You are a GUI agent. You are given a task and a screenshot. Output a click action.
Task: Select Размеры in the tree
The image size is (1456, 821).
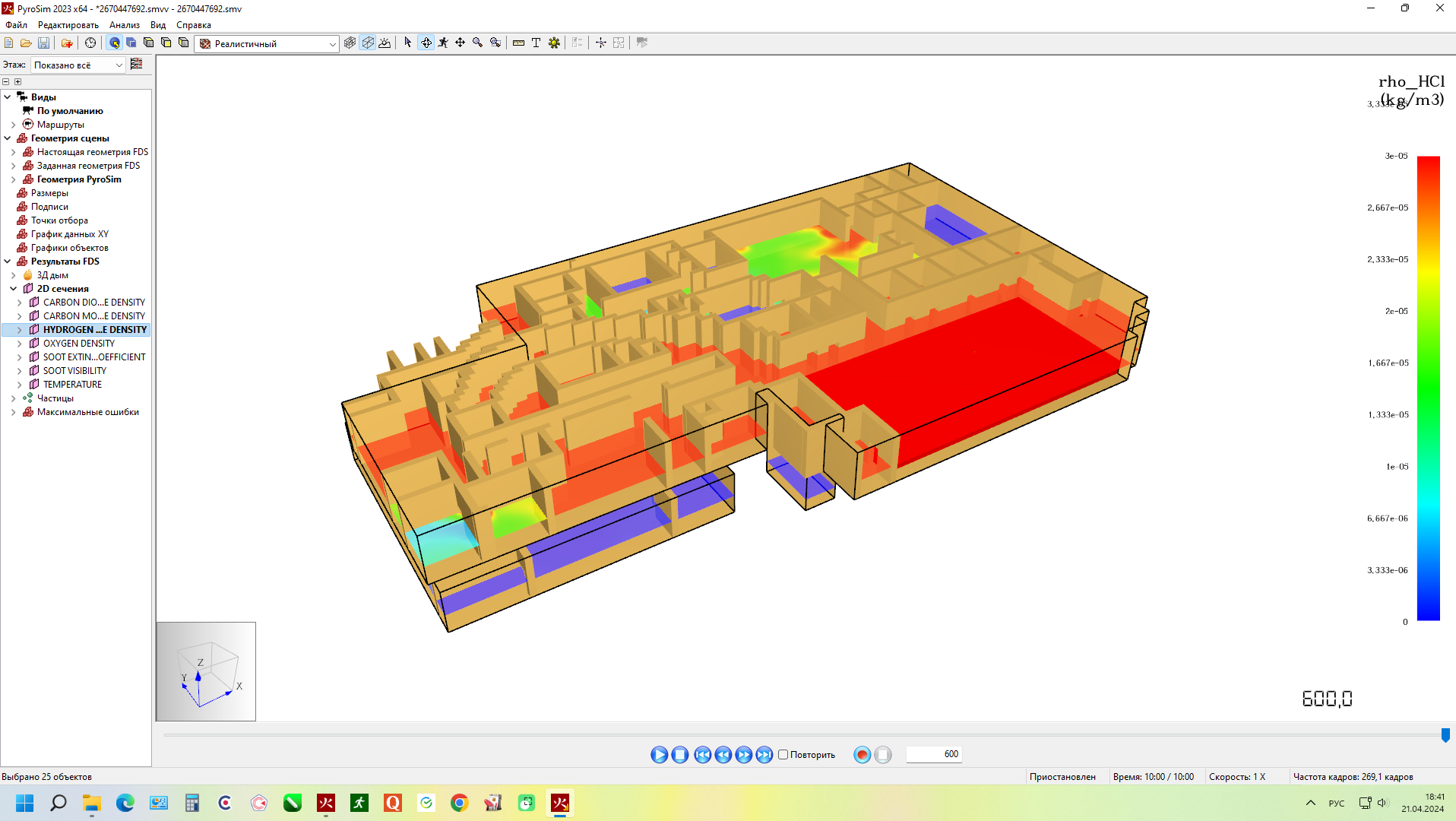click(49, 193)
